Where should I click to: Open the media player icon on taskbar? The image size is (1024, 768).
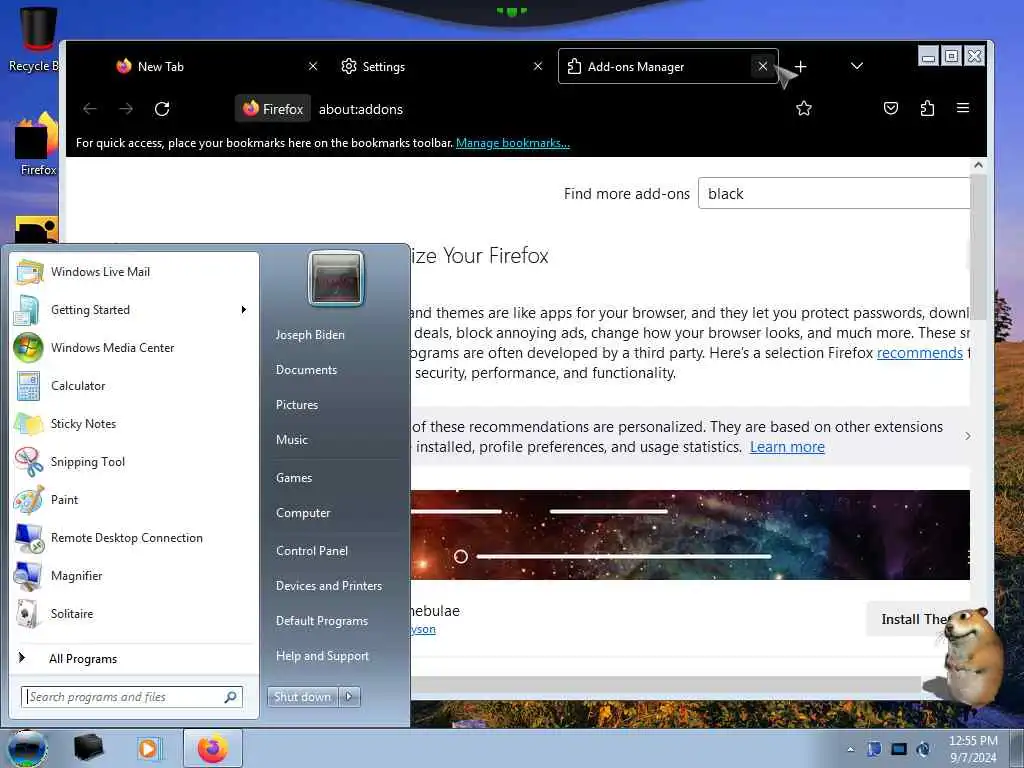[148, 748]
